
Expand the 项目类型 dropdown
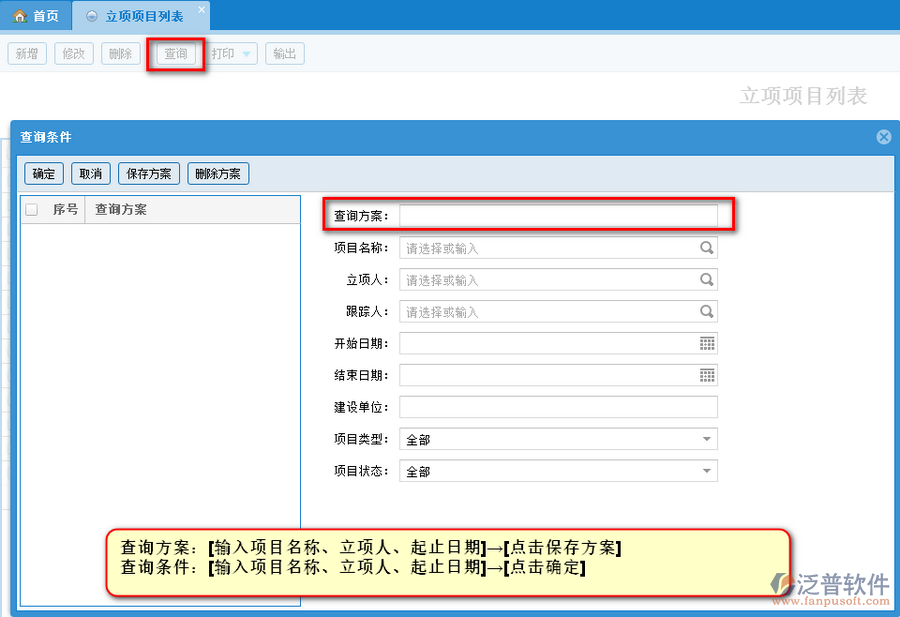(x=707, y=439)
